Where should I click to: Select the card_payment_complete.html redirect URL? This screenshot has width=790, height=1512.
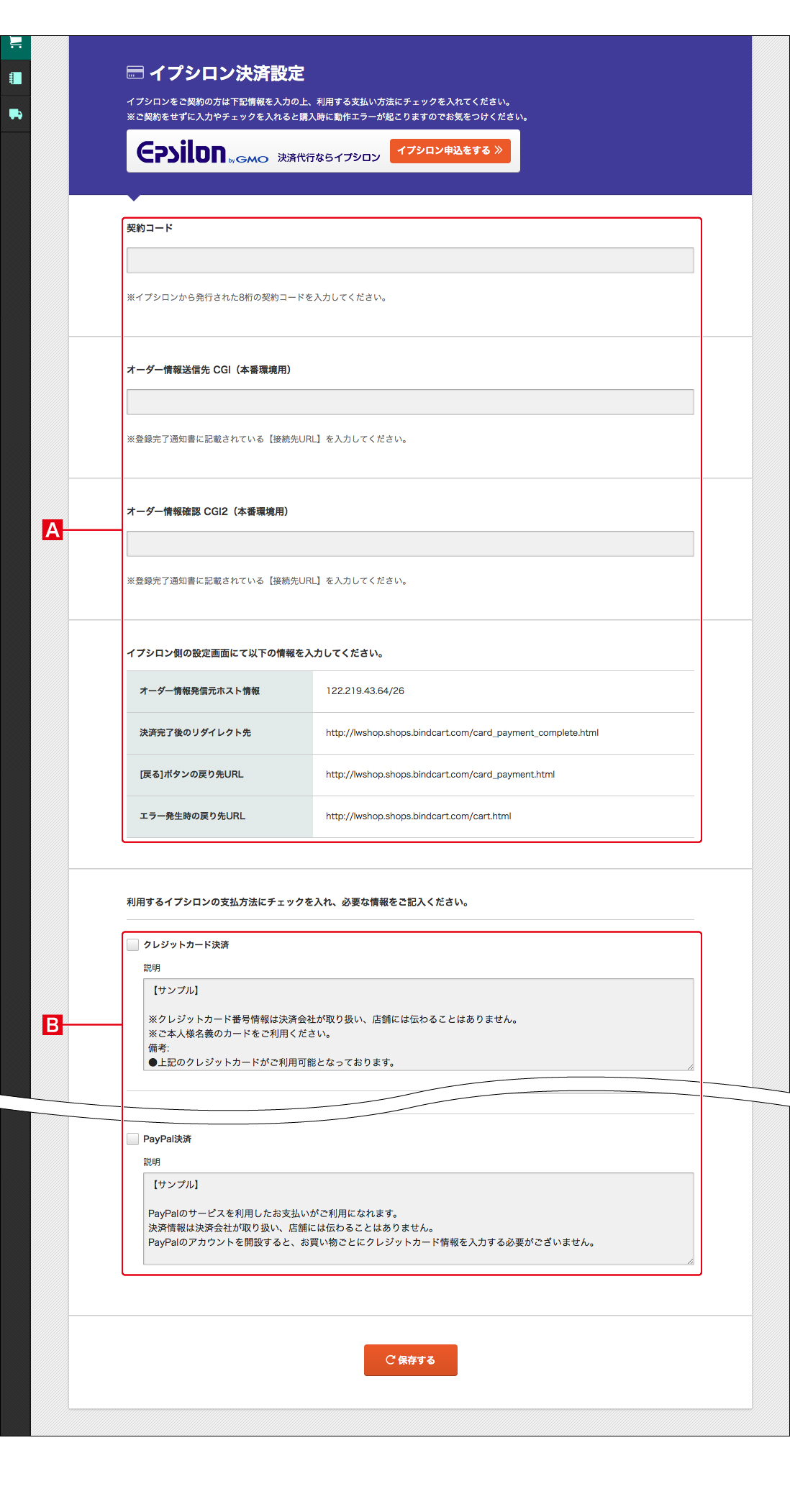pos(462,732)
